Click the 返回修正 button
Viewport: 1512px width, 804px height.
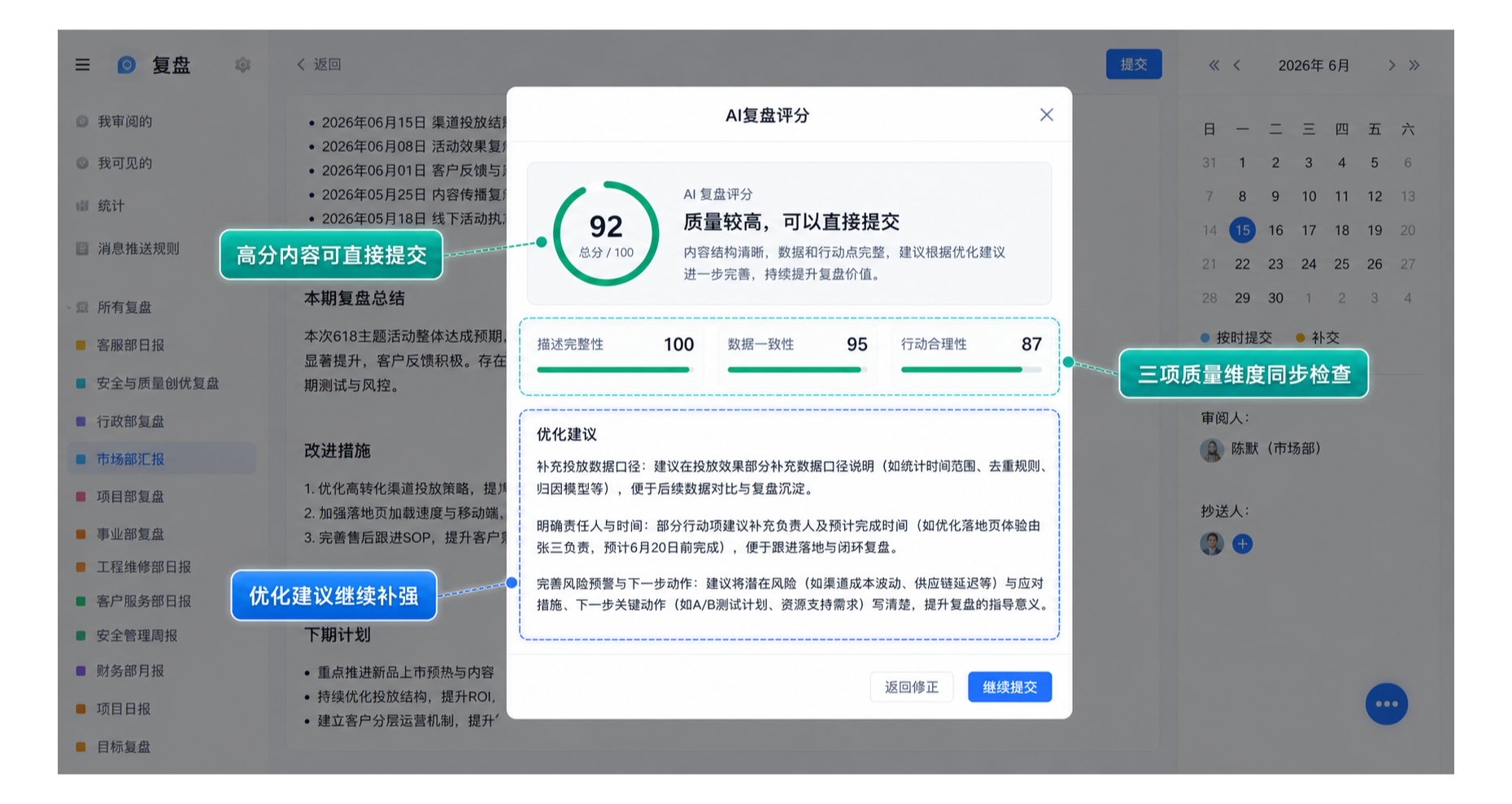coord(912,687)
